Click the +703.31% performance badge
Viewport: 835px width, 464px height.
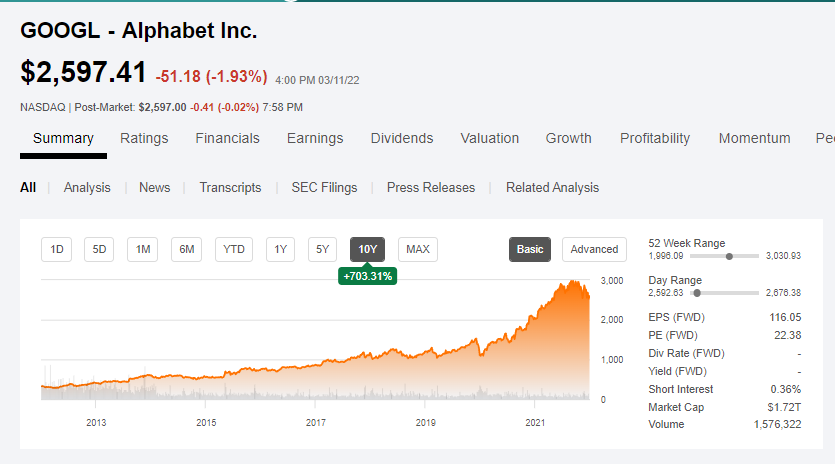point(367,276)
